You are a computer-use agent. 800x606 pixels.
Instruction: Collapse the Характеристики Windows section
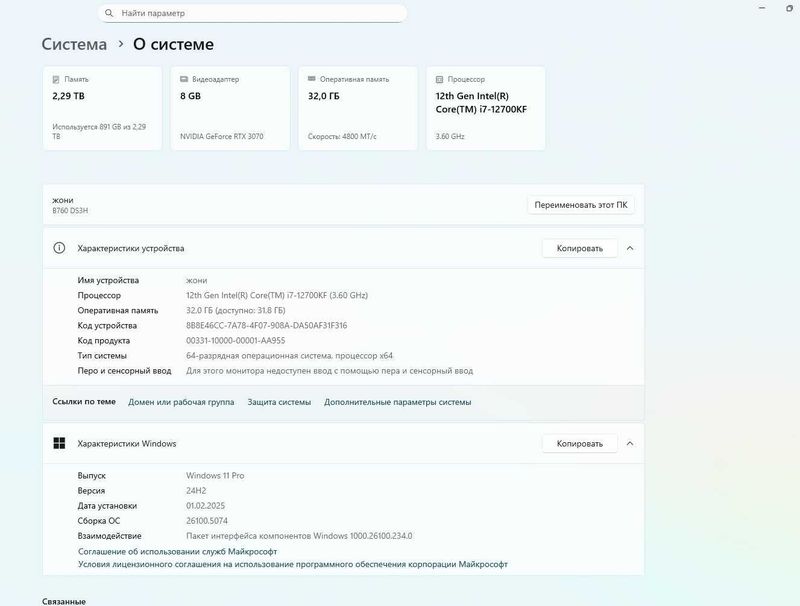click(x=630, y=444)
